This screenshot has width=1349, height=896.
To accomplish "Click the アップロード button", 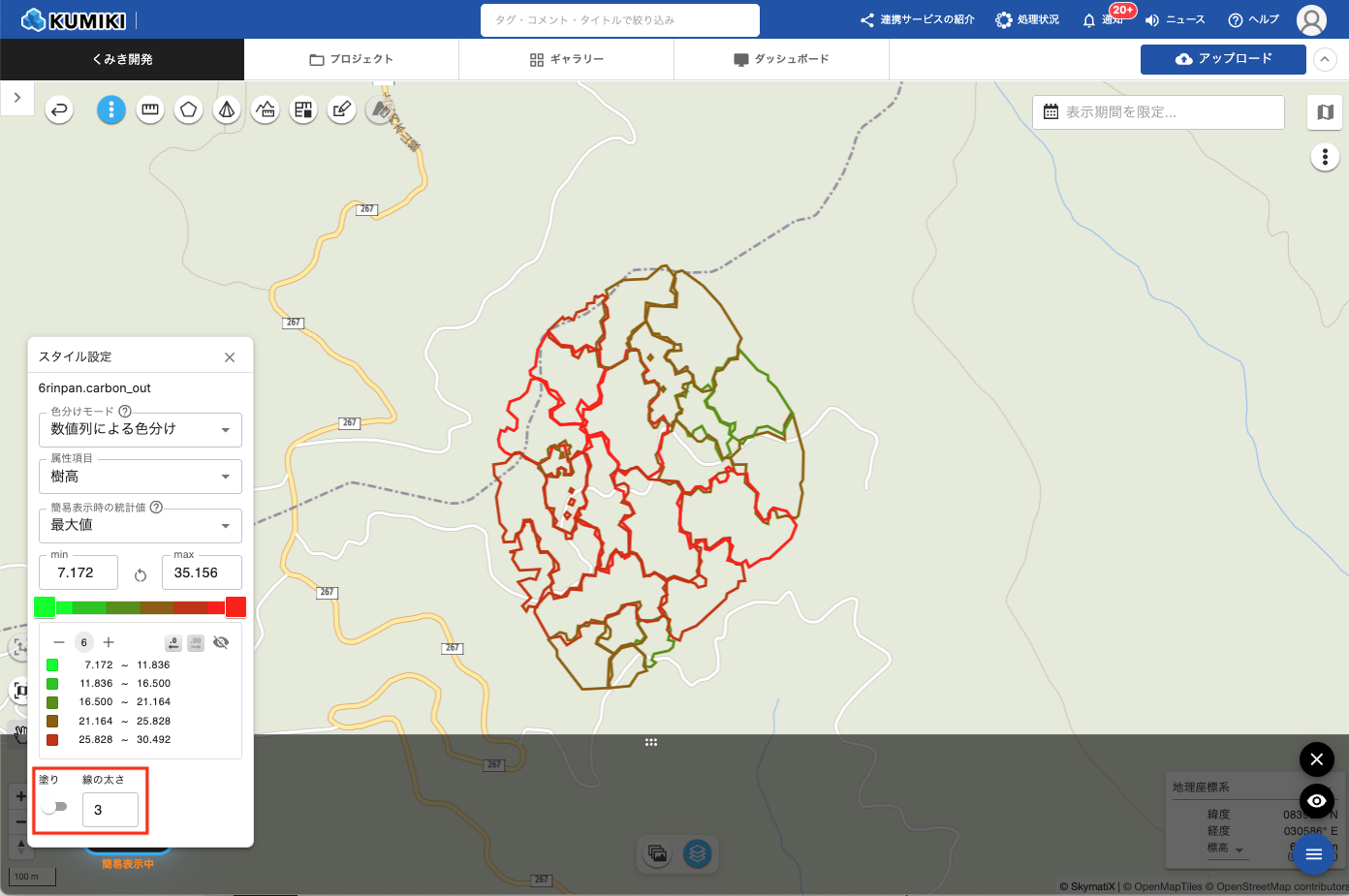I will (1223, 59).
